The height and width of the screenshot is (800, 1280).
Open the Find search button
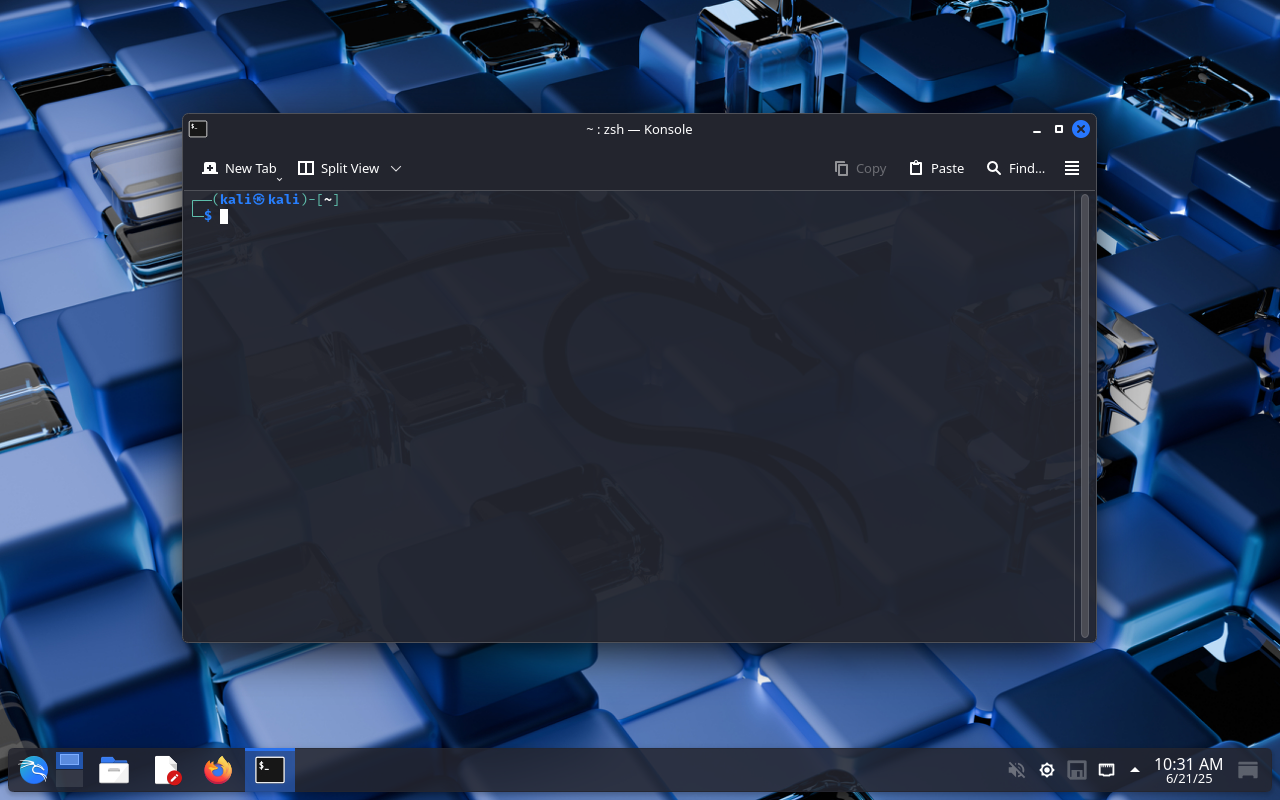(x=1015, y=168)
